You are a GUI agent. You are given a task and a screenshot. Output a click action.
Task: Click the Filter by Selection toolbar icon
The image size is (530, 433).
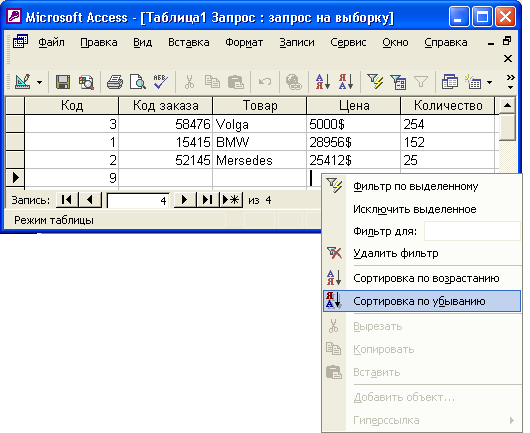point(375,82)
